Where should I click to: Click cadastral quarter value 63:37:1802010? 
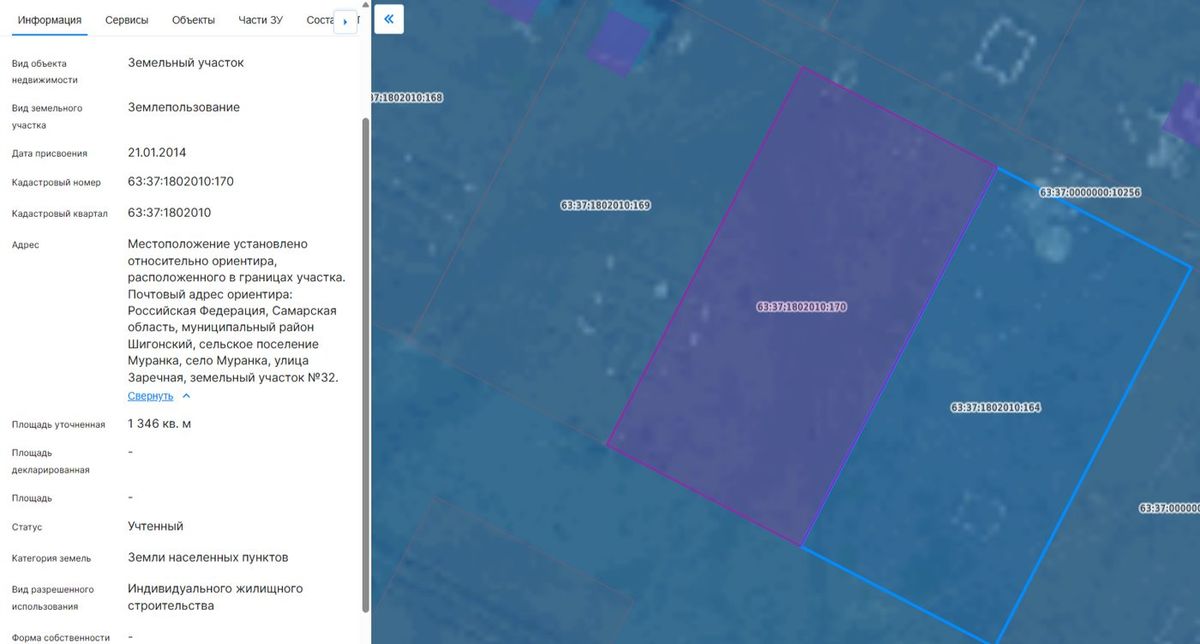pos(169,213)
